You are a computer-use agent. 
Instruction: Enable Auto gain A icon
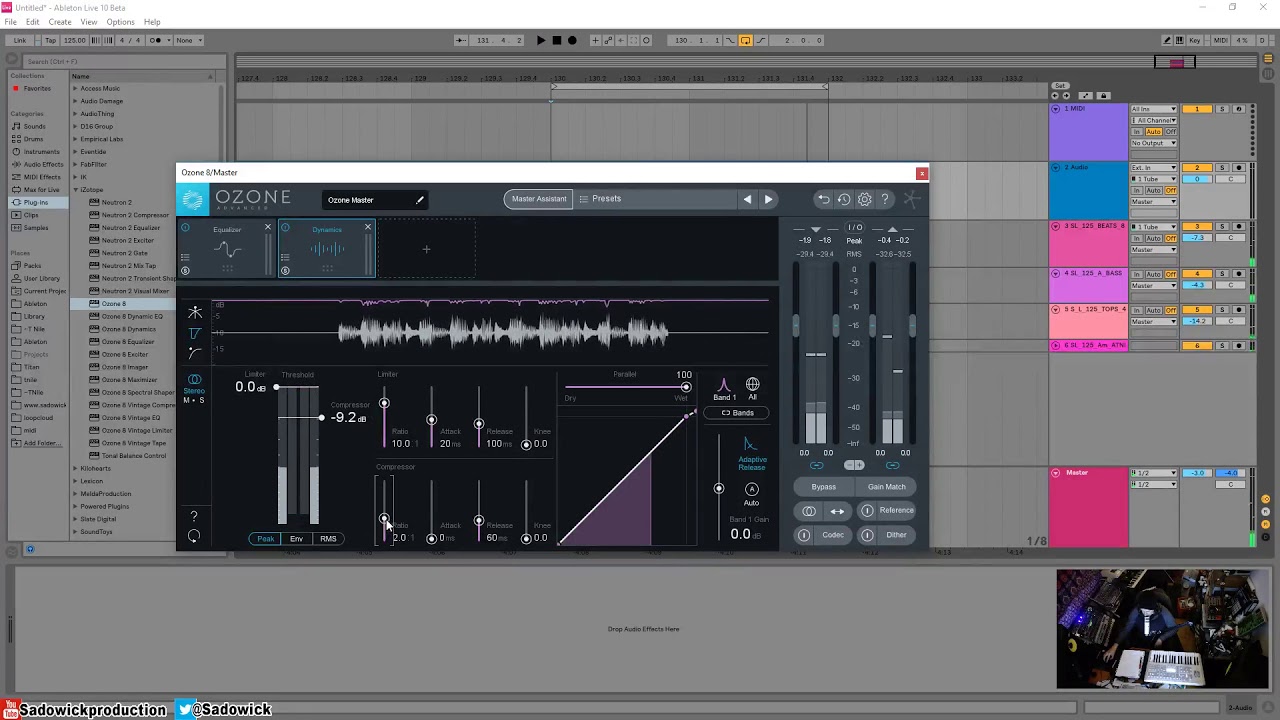click(x=751, y=489)
